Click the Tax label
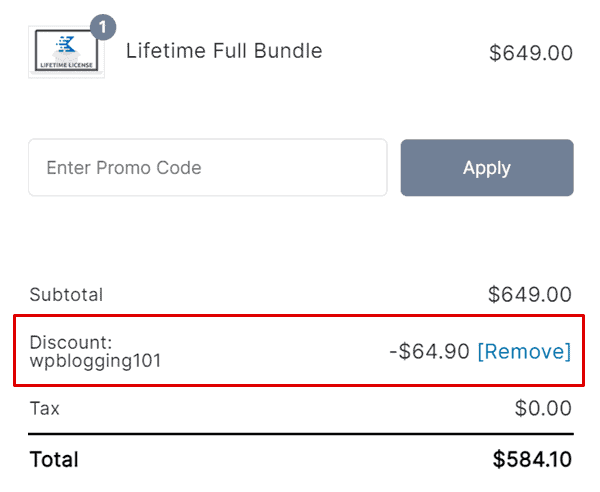 tap(44, 408)
